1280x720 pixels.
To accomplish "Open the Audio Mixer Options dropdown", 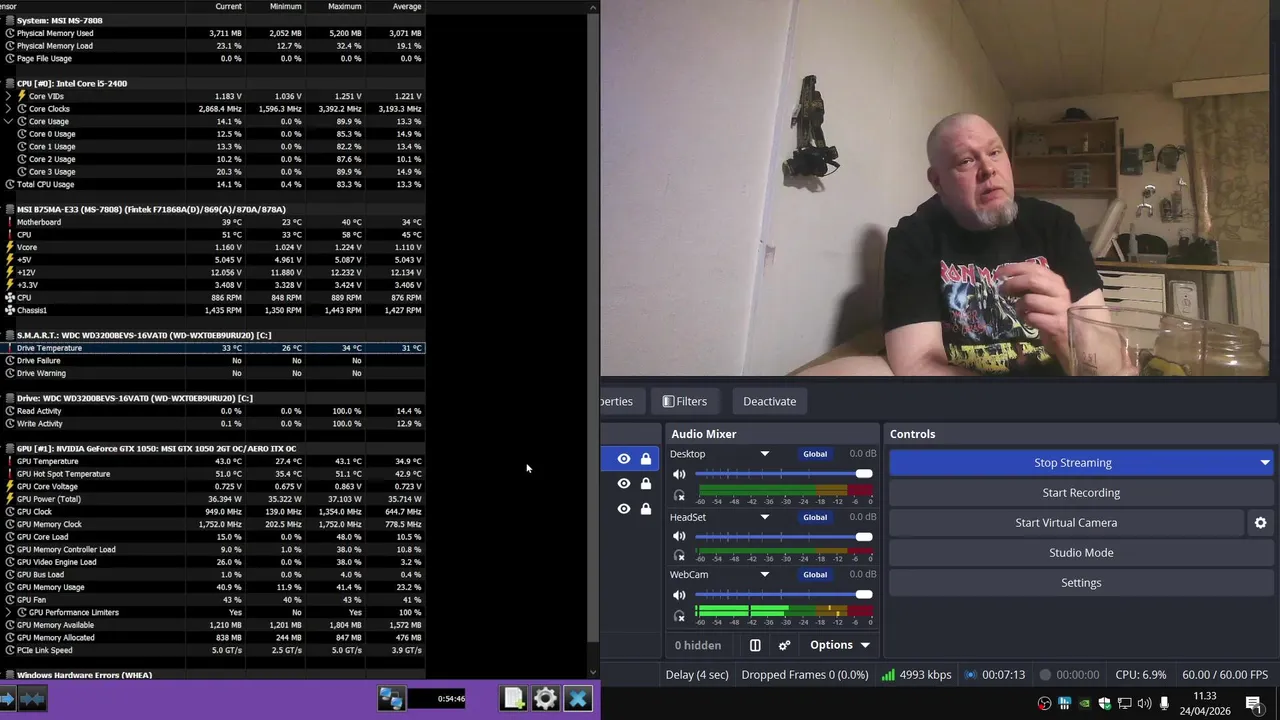I will 840,645.
